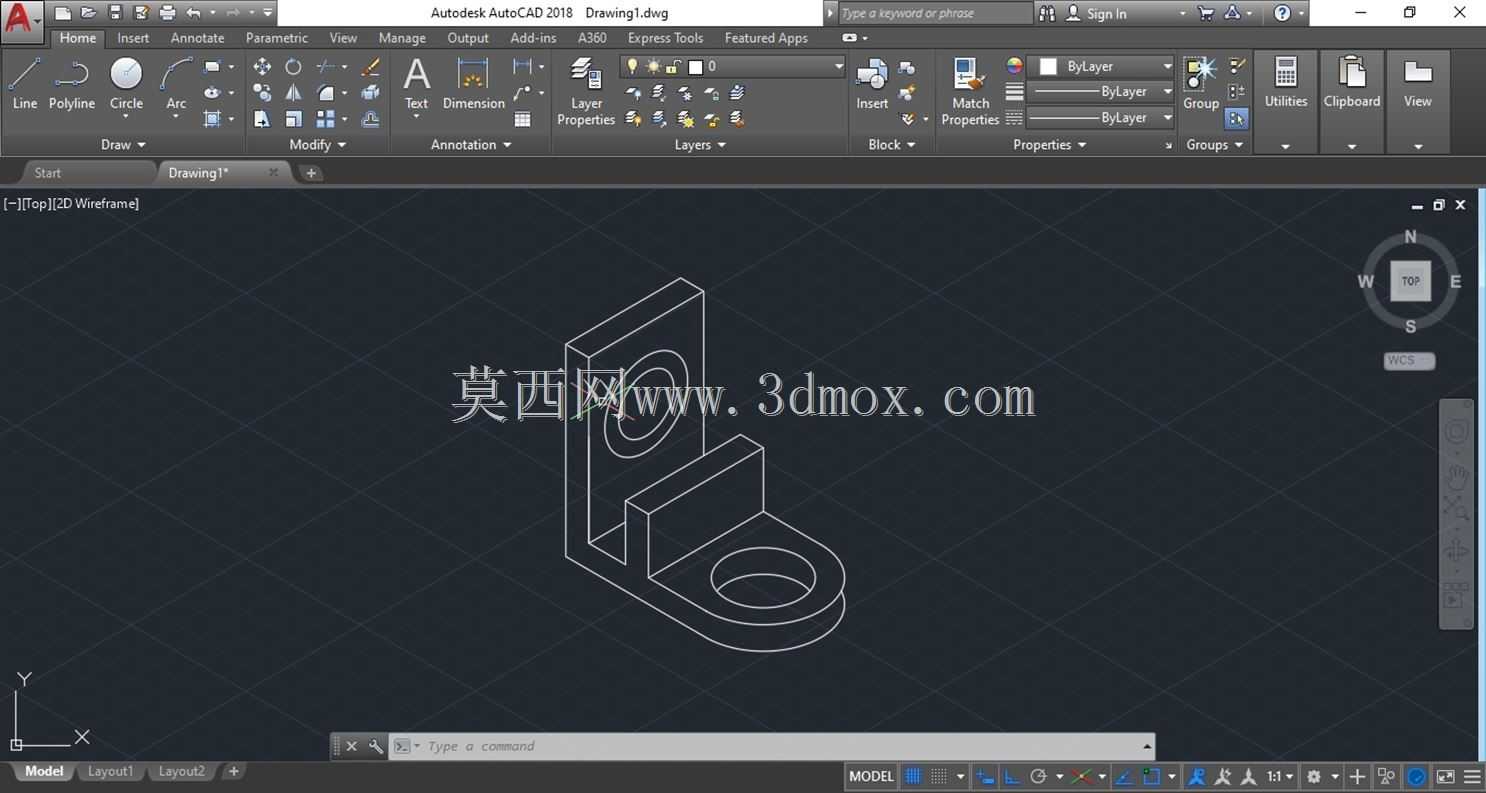Select the Text annotation tool
Screen dimensions: 1486x793
click(416, 83)
